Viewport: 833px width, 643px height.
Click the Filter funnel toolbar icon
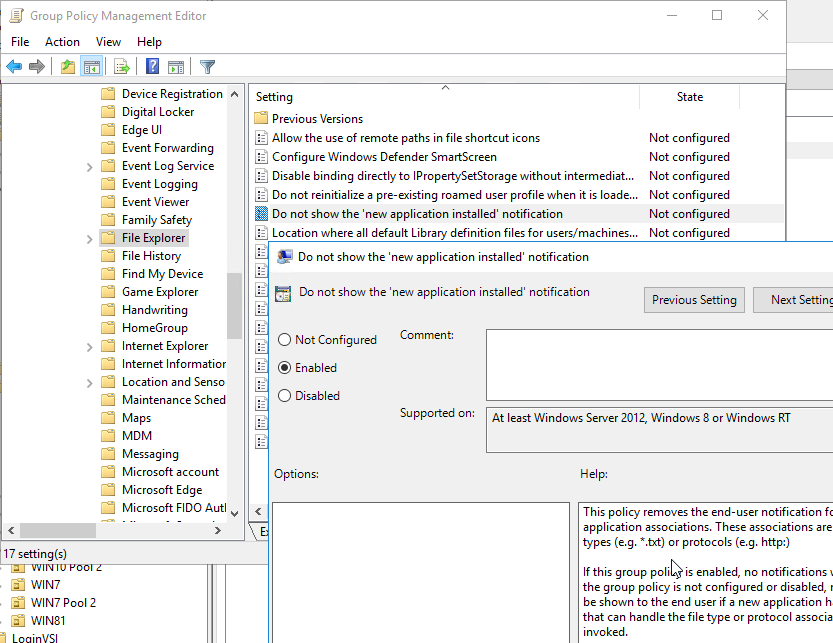coord(207,67)
